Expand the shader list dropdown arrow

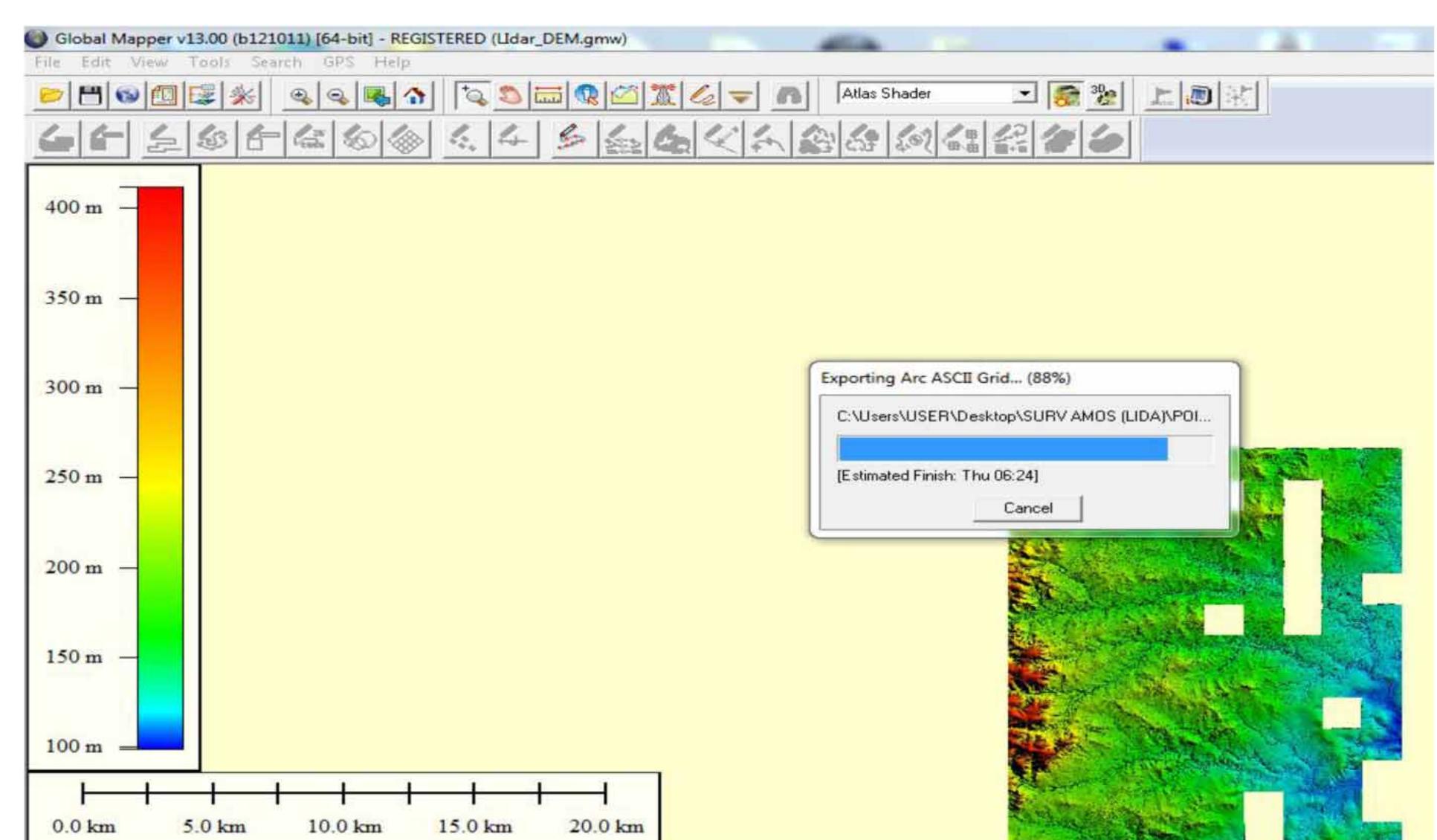click(1025, 94)
